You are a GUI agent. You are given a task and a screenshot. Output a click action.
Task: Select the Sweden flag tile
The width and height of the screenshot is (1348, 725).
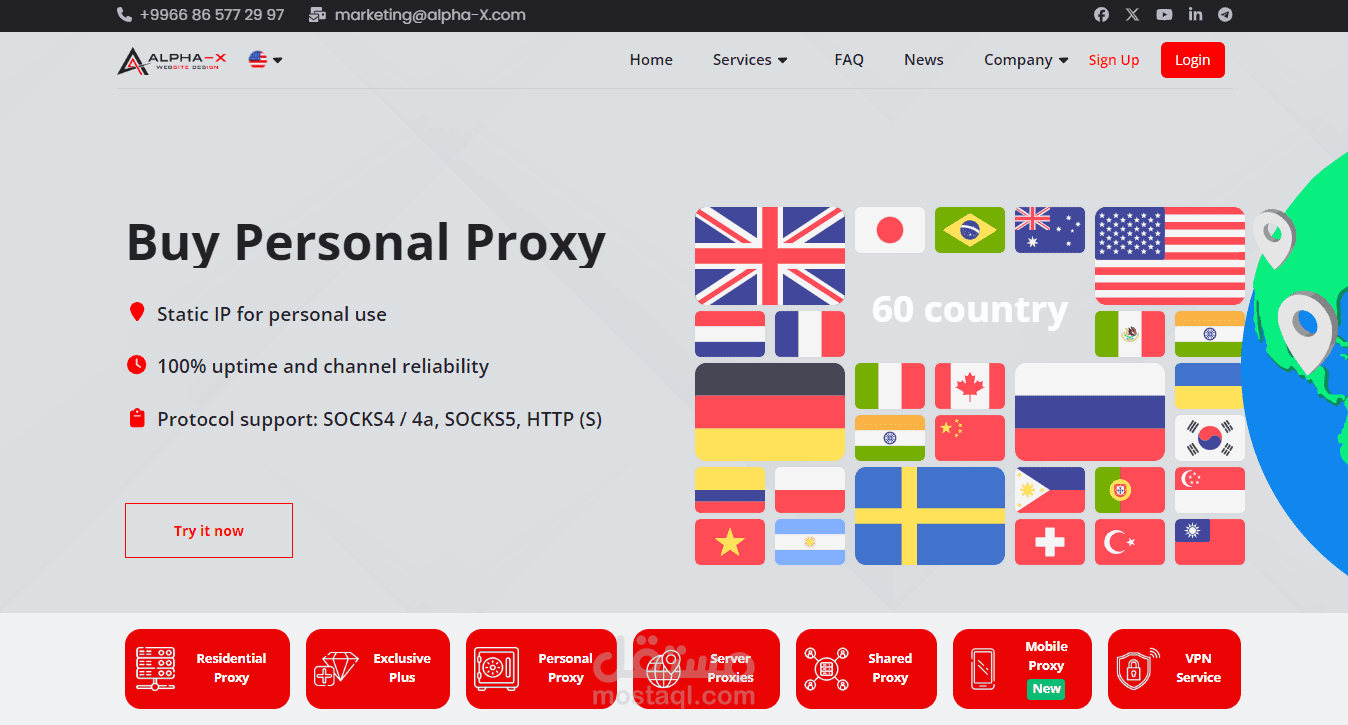click(x=930, y=516)
